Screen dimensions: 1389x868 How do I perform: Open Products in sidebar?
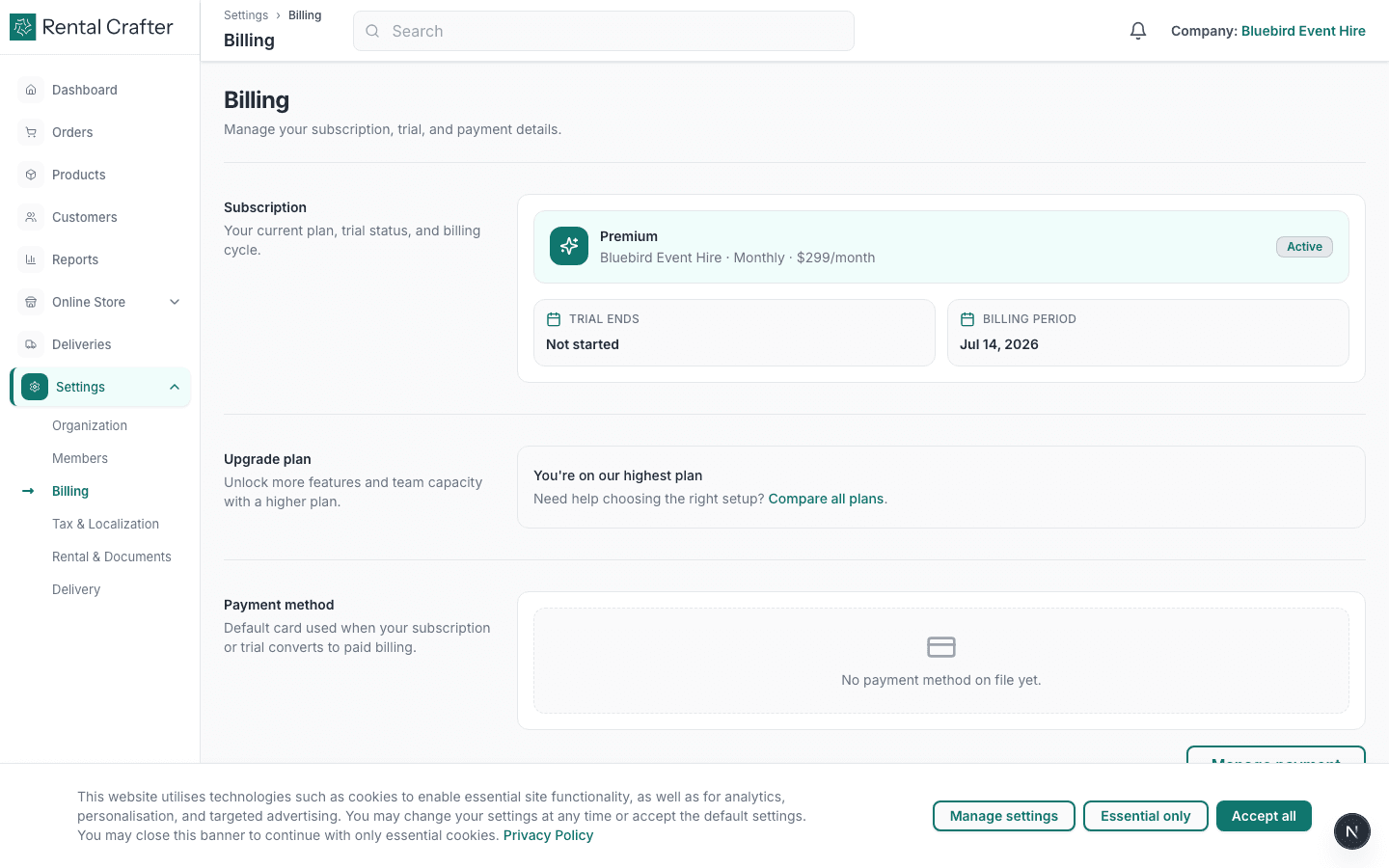pyautogui.click(x=100, y=175)
